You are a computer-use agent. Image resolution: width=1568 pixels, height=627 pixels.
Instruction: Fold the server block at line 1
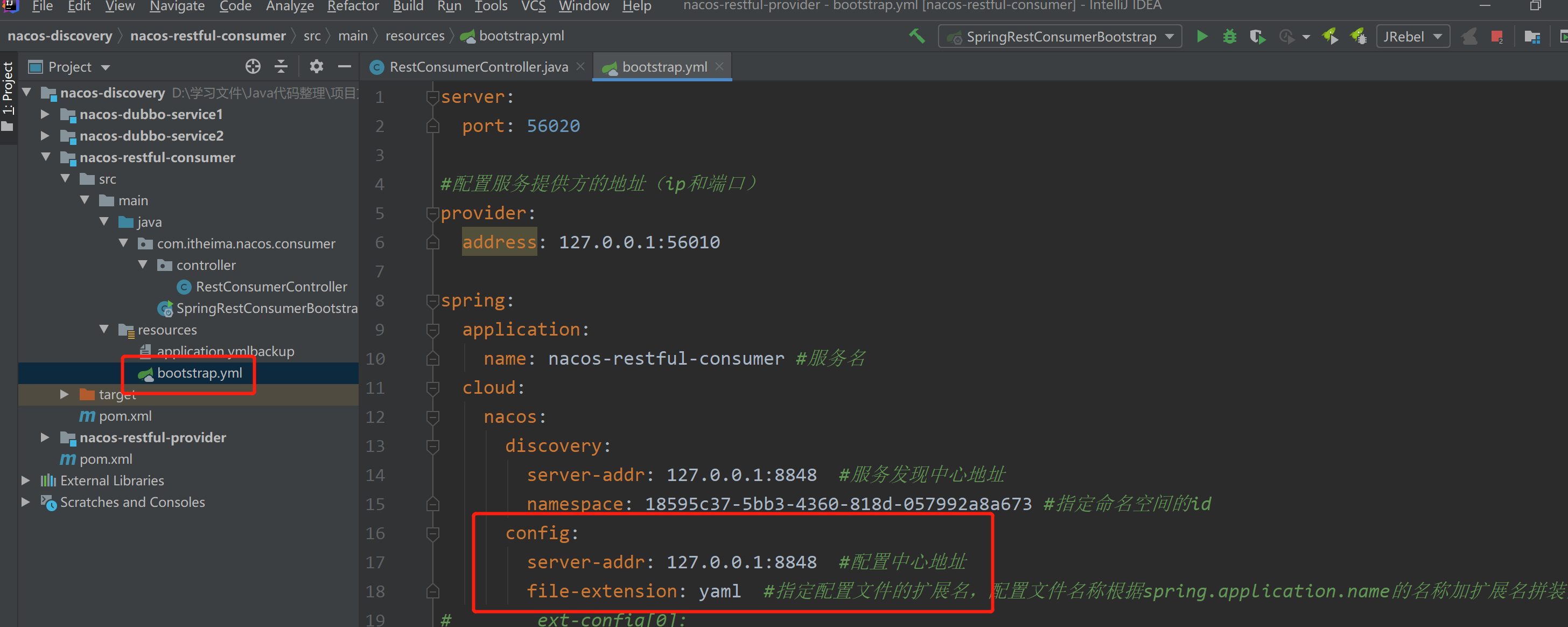coord(433,97)
